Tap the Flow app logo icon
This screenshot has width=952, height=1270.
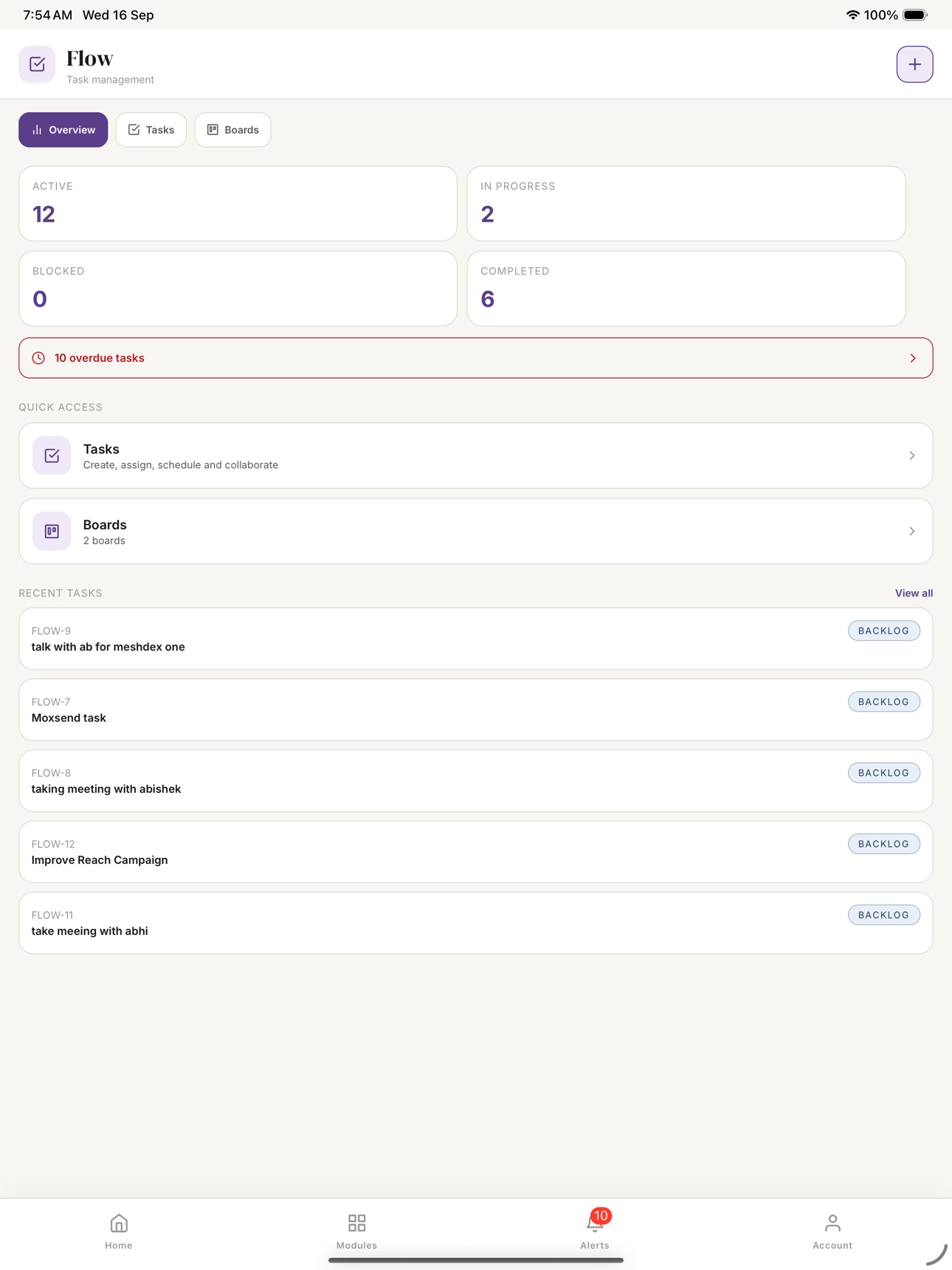coord(37,64)
